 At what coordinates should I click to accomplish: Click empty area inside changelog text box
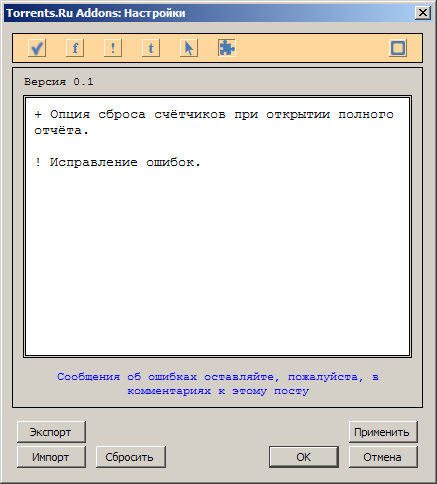(217, 260)
